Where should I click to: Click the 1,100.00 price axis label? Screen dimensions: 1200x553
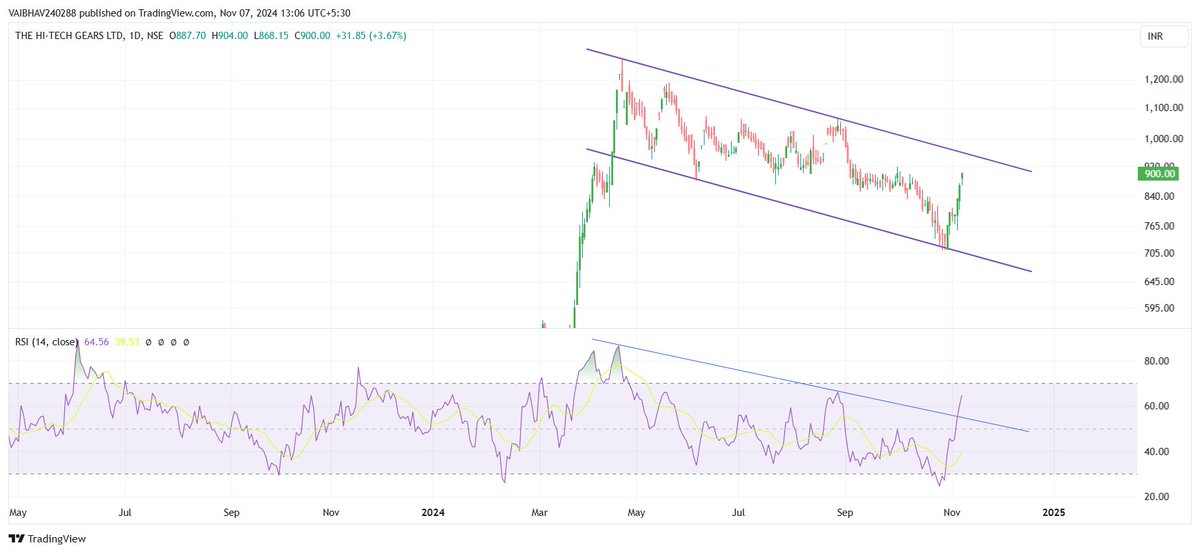[1163, 108]
